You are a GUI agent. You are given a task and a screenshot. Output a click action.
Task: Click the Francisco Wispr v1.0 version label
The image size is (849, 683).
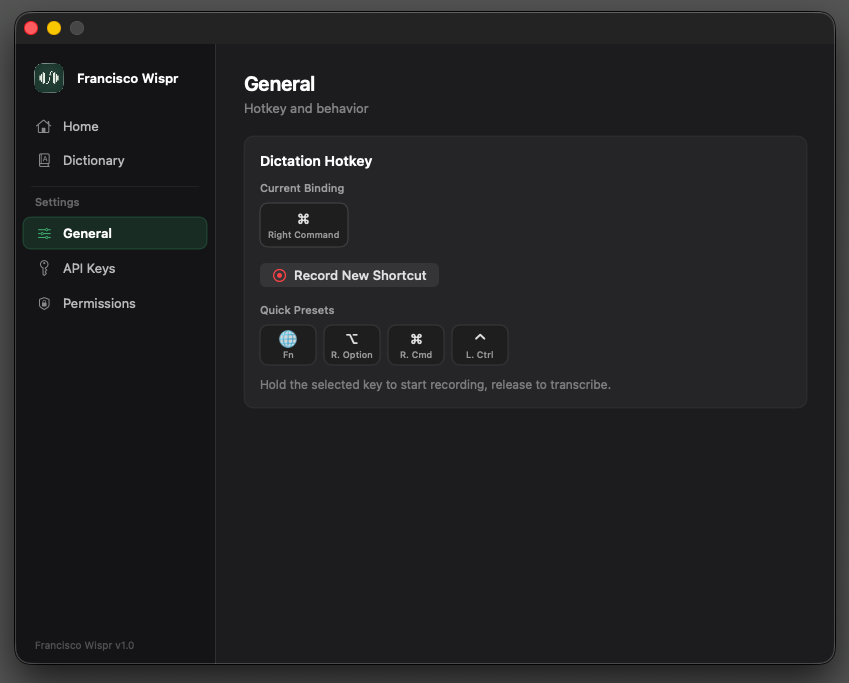point(84,645)
